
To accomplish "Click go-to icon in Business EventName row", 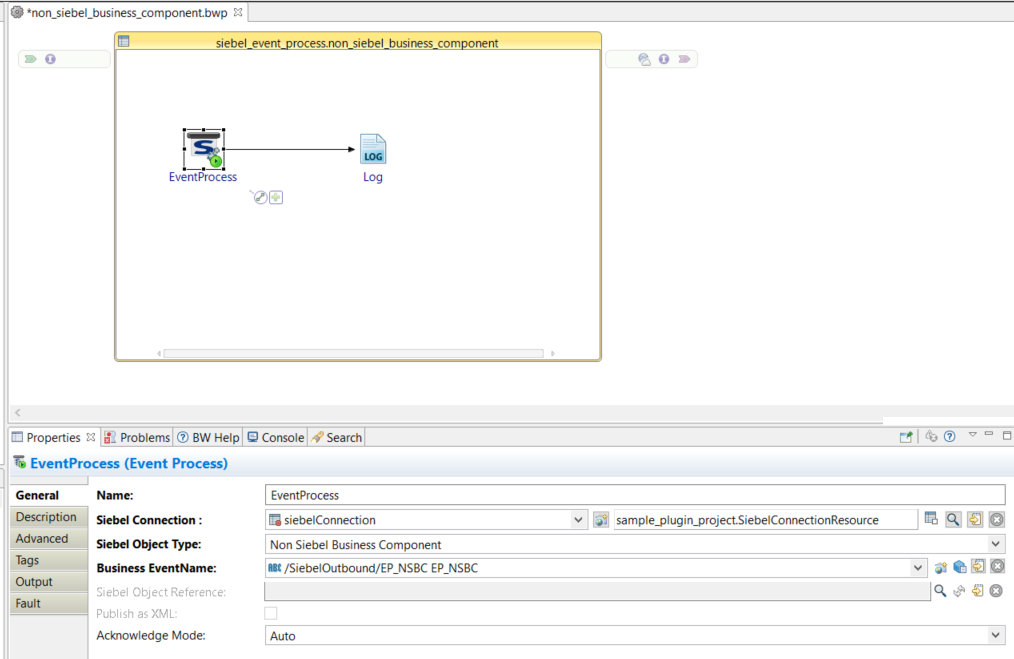I will 978,567.
